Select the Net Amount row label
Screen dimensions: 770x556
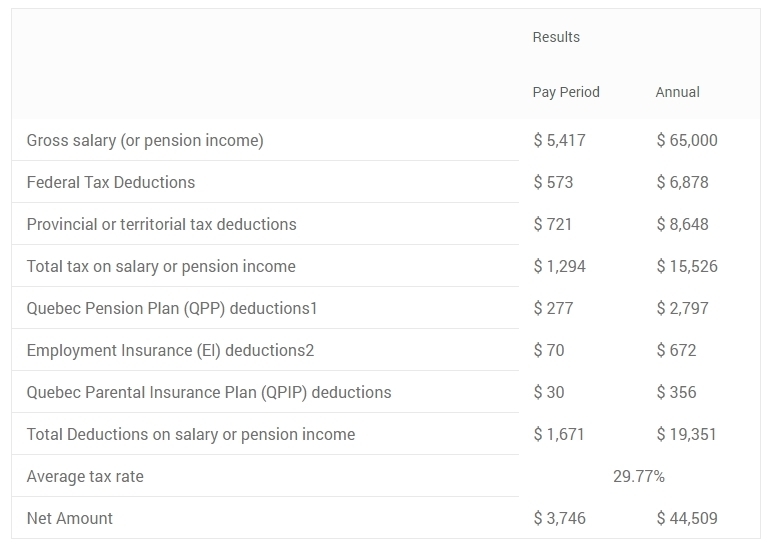70,518
